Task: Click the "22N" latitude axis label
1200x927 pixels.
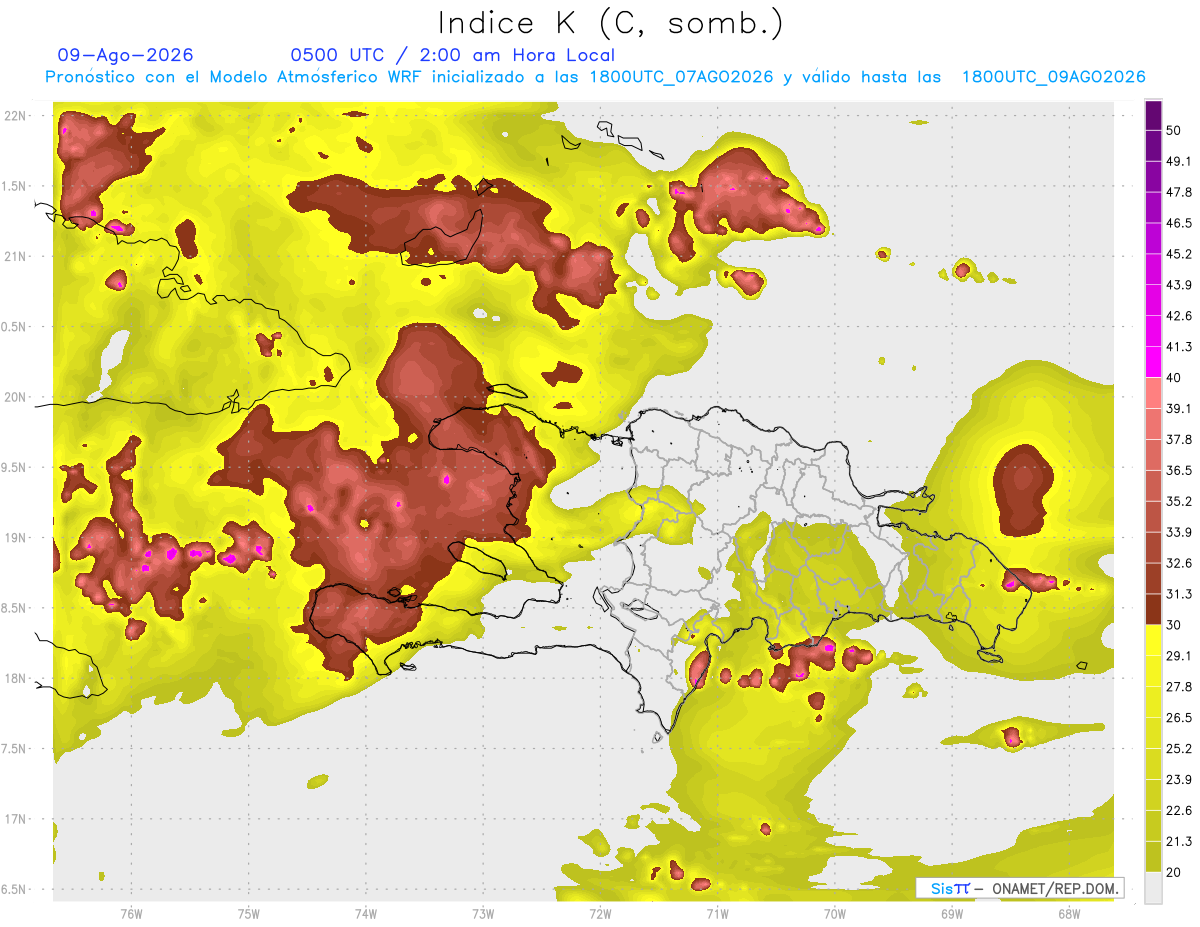Action: click(x=16, y=116)
